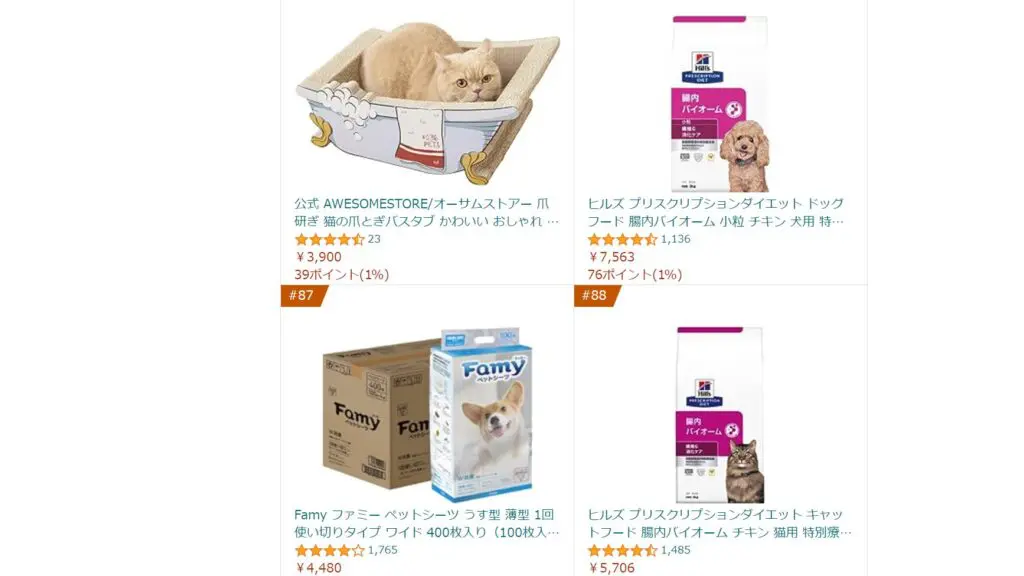
Task: Click star rating of Famy pet sheets
Action: [329, 550]
